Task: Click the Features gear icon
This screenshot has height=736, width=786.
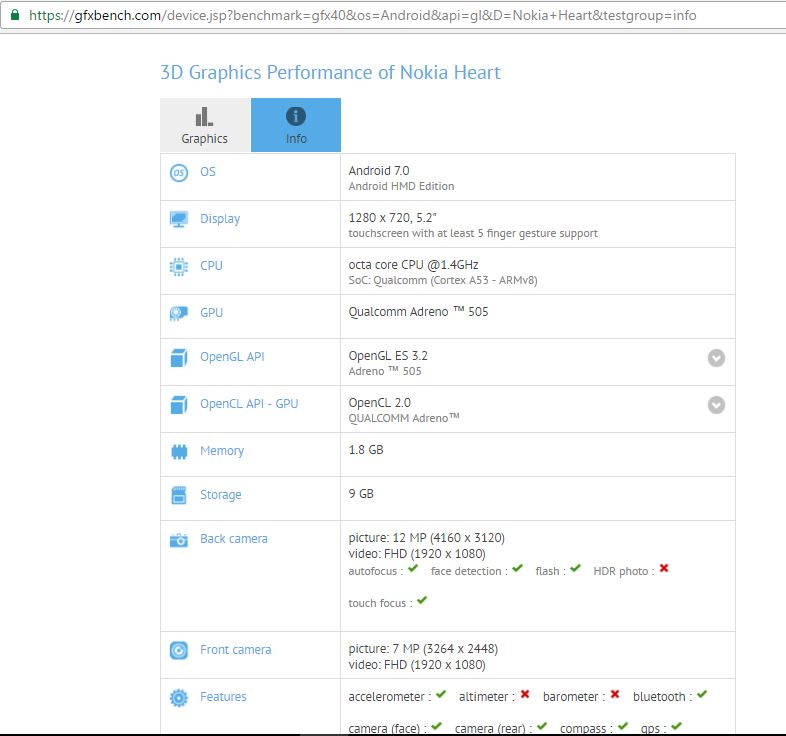Action: 179,697
